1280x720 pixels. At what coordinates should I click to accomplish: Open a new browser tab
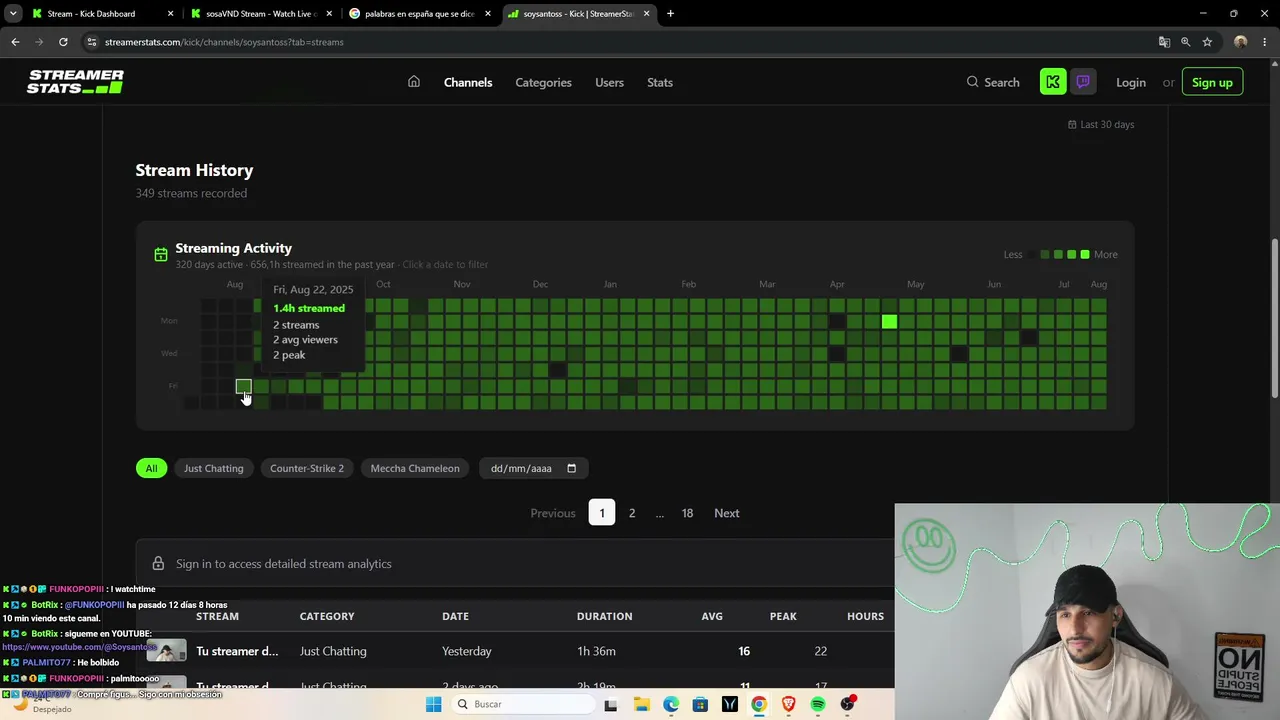pos(670,14)
